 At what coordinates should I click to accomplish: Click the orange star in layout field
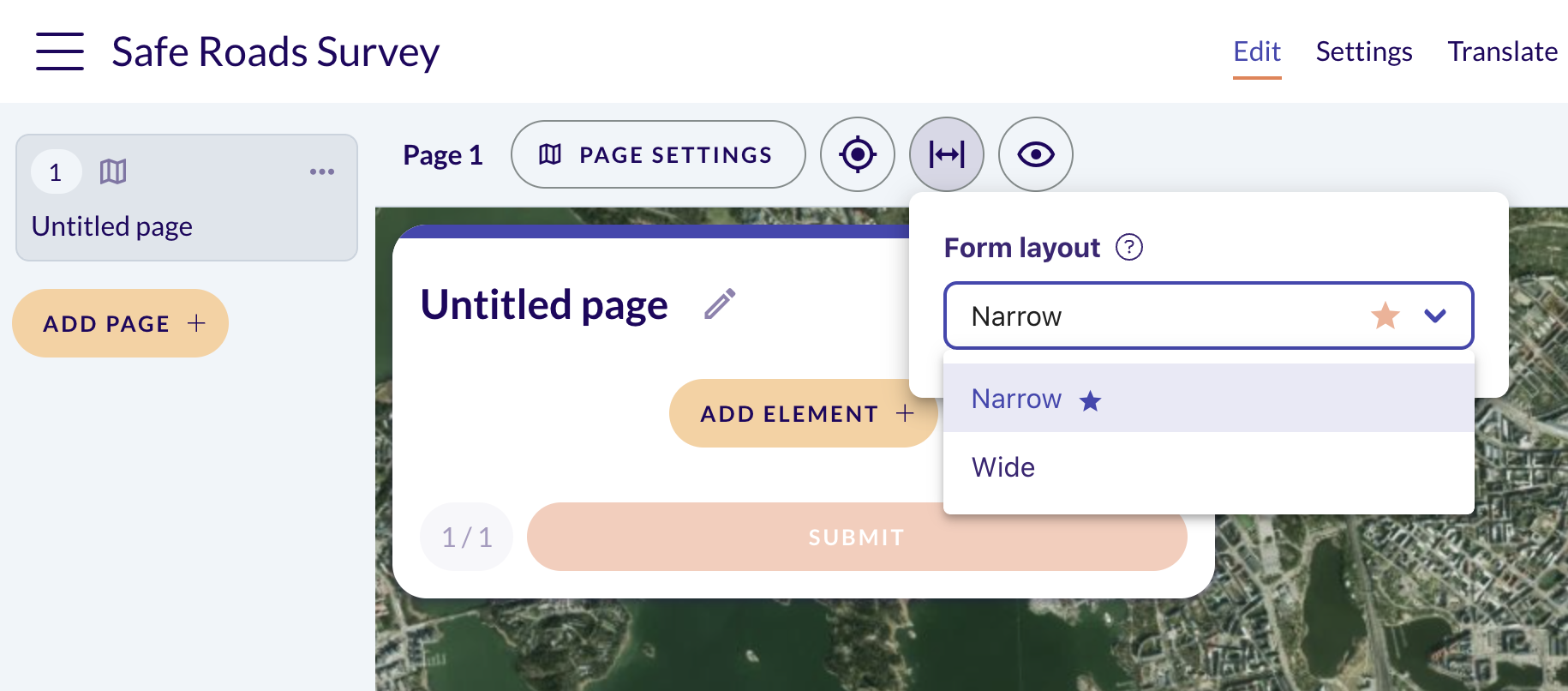(1385, 316)
